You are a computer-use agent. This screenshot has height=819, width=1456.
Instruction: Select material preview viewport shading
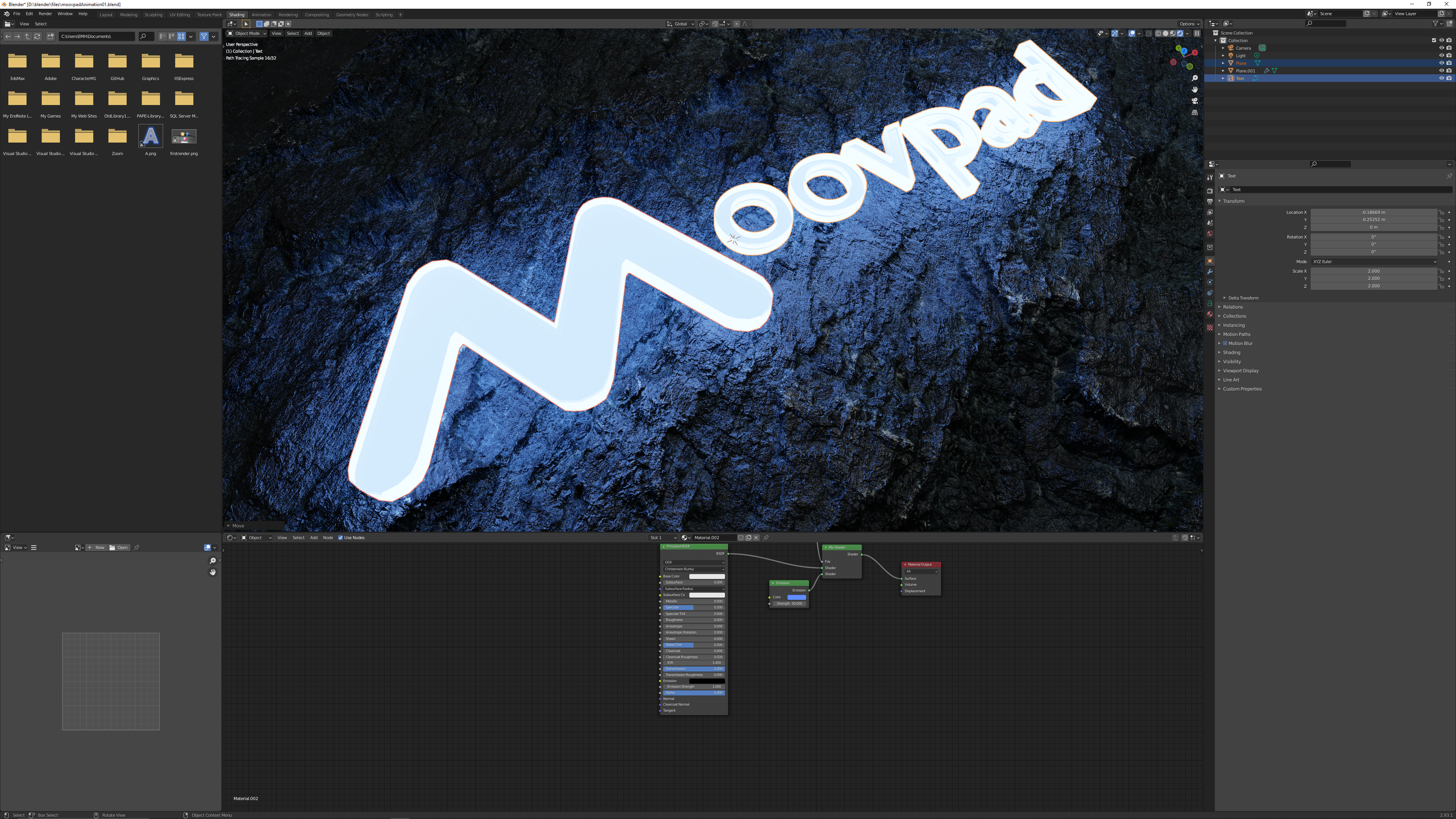tap(1173, 33)
